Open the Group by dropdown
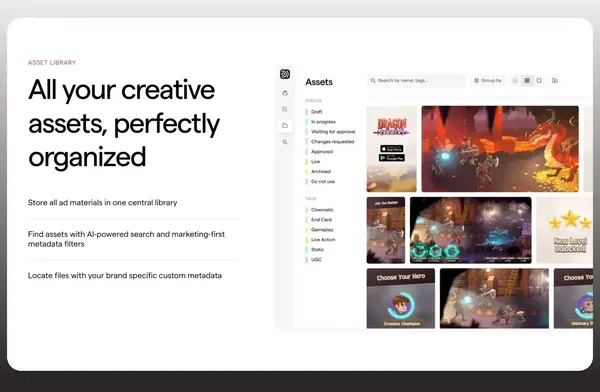This screenshot has height=392, width=600. (x=488, y=80)
